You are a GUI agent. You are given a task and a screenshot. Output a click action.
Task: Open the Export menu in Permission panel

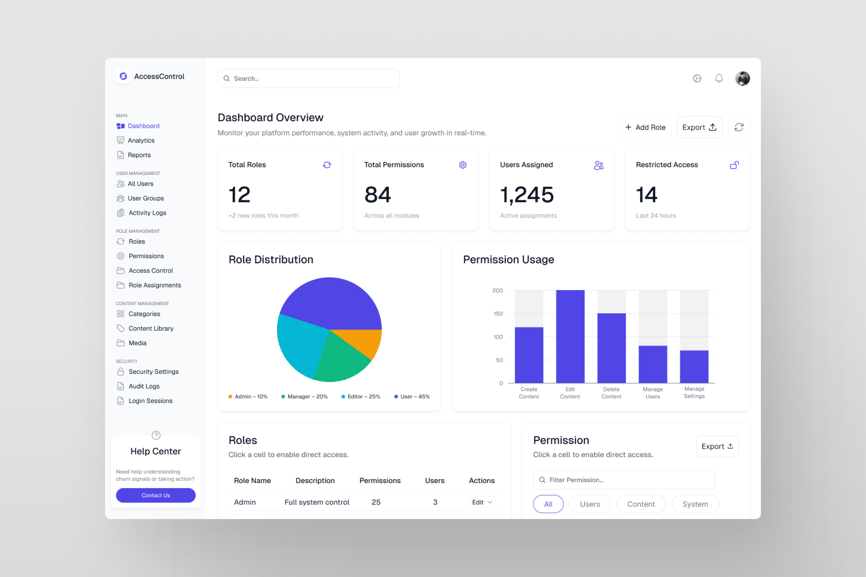pos(717,446)
